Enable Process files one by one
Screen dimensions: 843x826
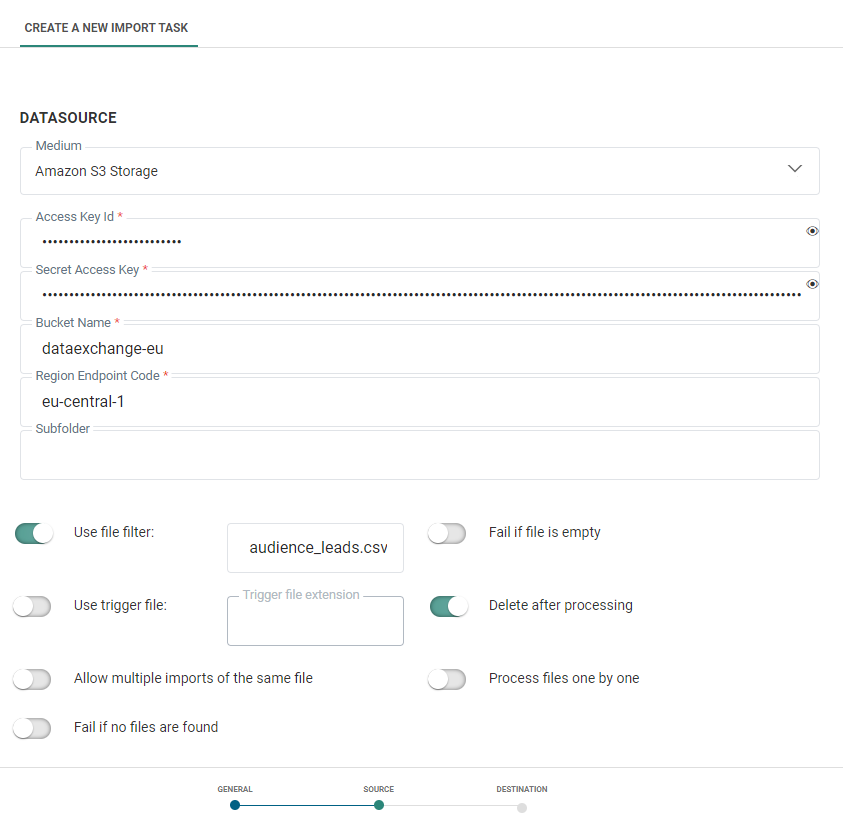tap(447, 679)
